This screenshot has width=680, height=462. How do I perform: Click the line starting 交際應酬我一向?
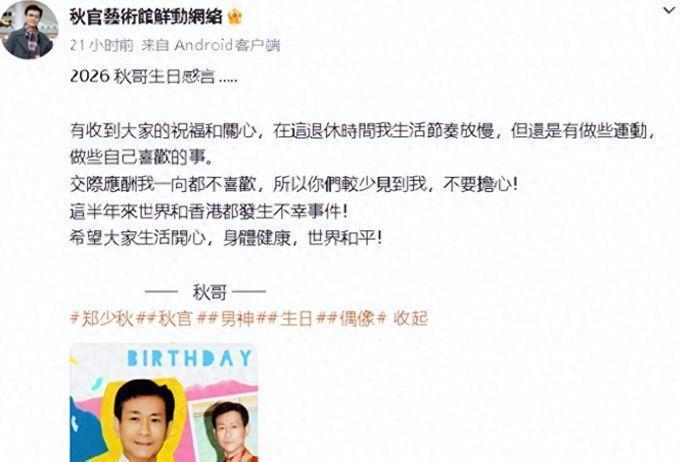(x=294, y=185)
